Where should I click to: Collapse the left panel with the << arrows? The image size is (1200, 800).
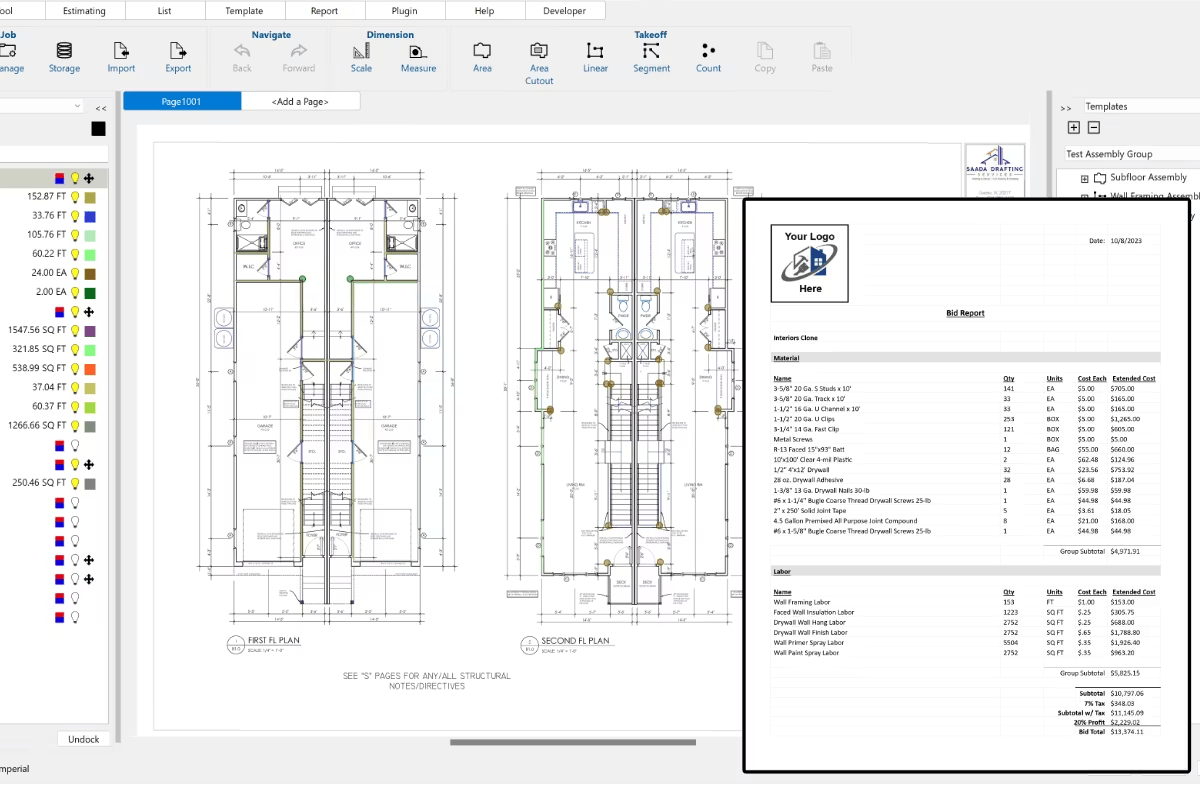pos(101,110)
